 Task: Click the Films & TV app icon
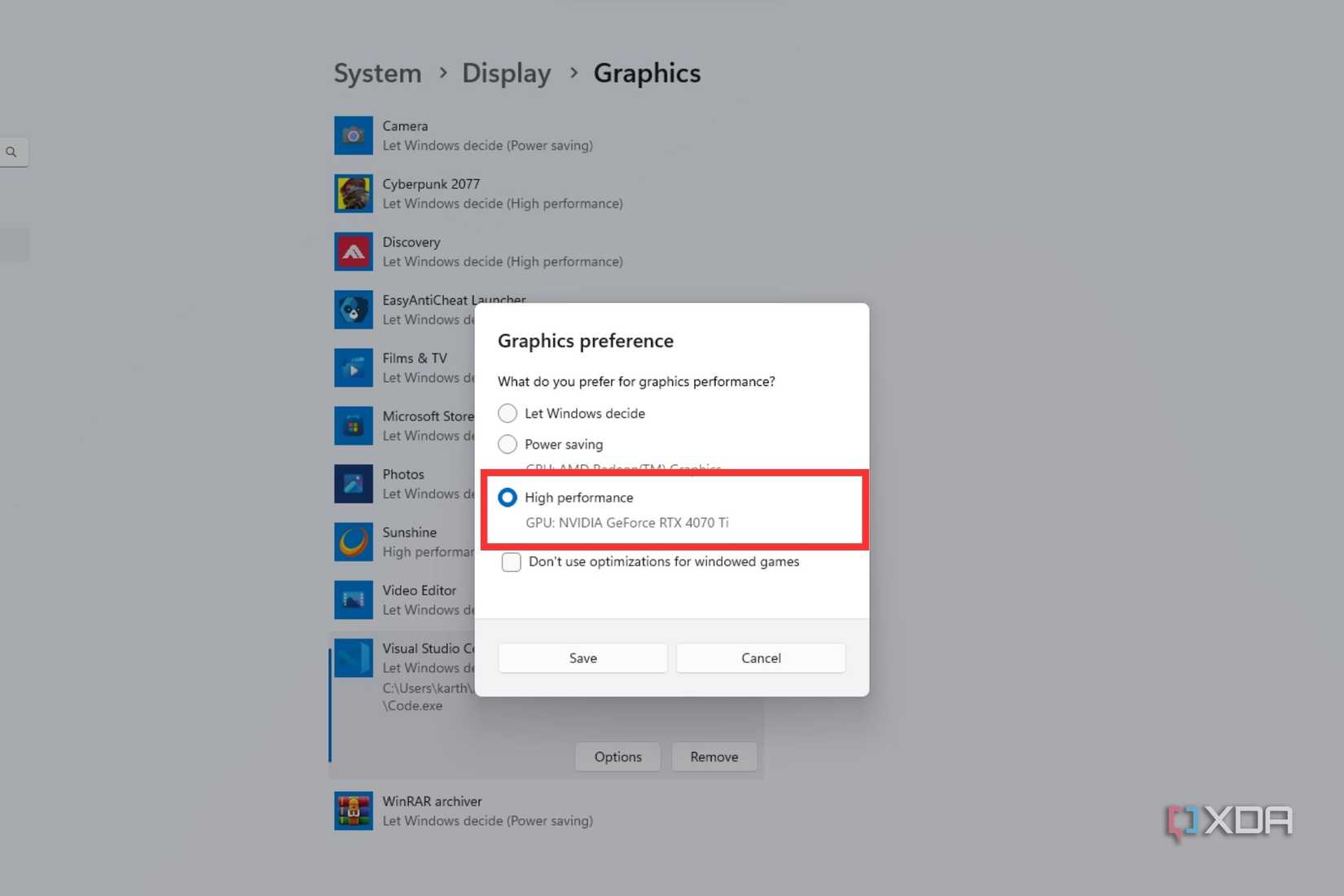tap(353, 367)
